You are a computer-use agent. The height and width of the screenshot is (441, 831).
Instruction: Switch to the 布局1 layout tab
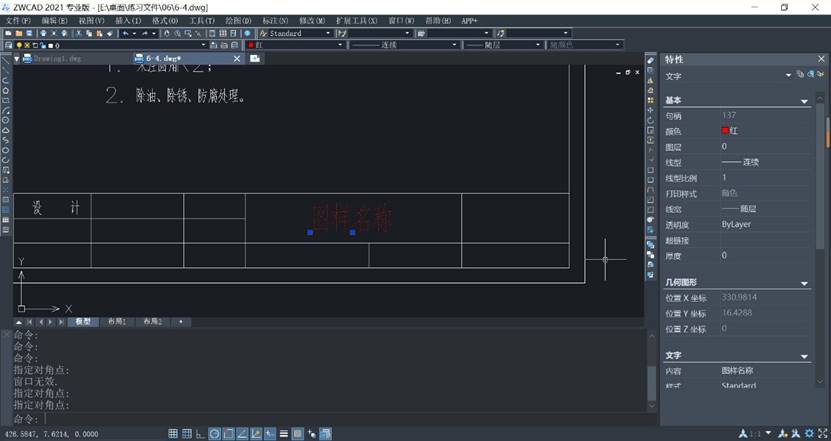coord(117,322)
